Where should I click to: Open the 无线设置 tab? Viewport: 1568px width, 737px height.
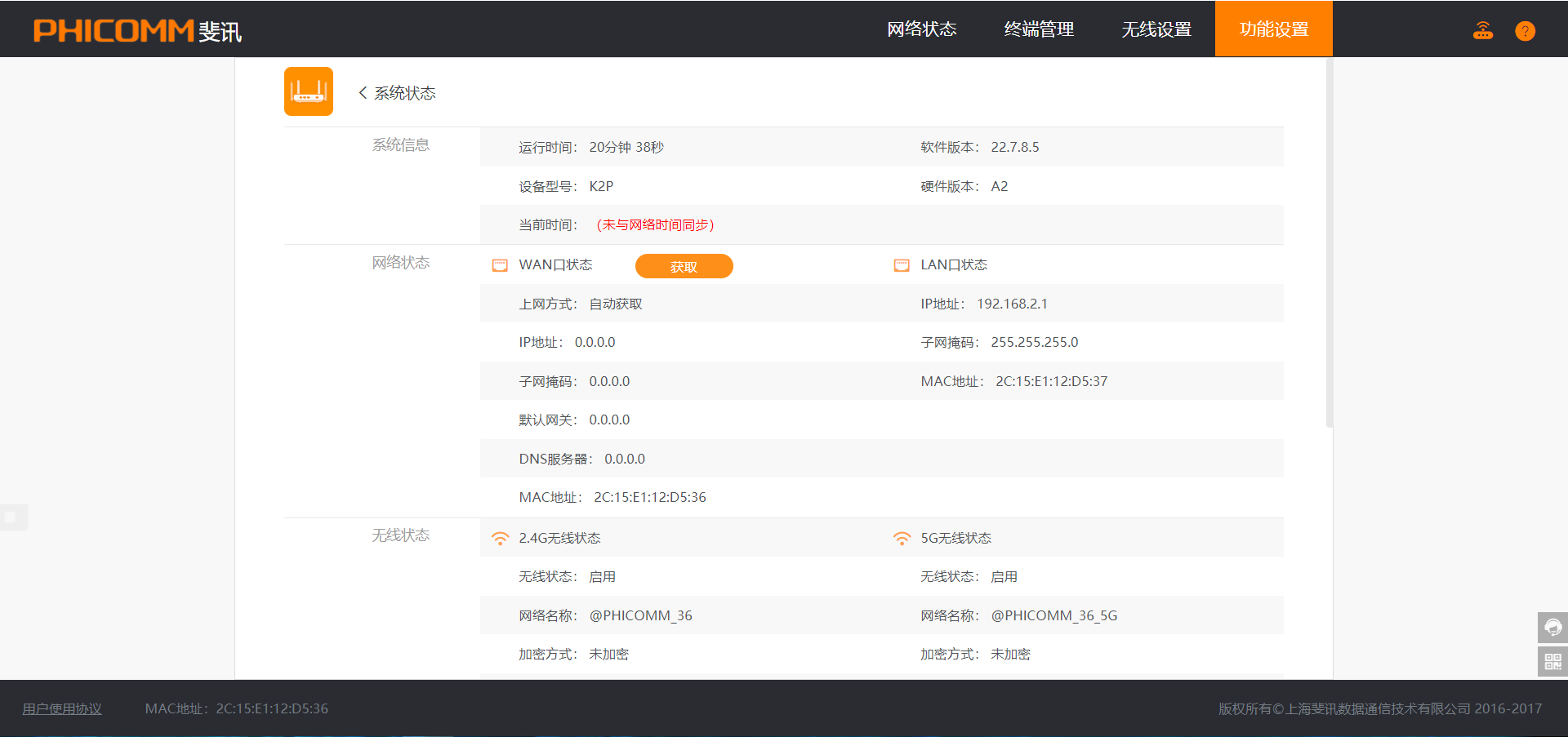tap(1156, 29)
